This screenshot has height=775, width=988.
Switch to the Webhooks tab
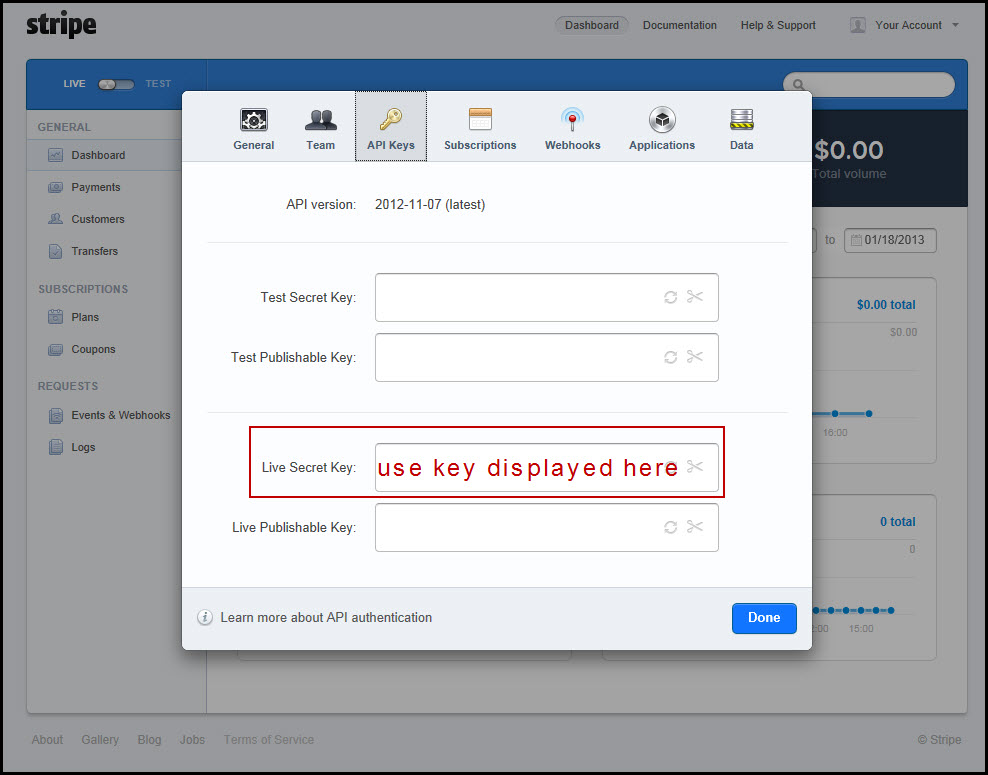(x=572, y=128)
